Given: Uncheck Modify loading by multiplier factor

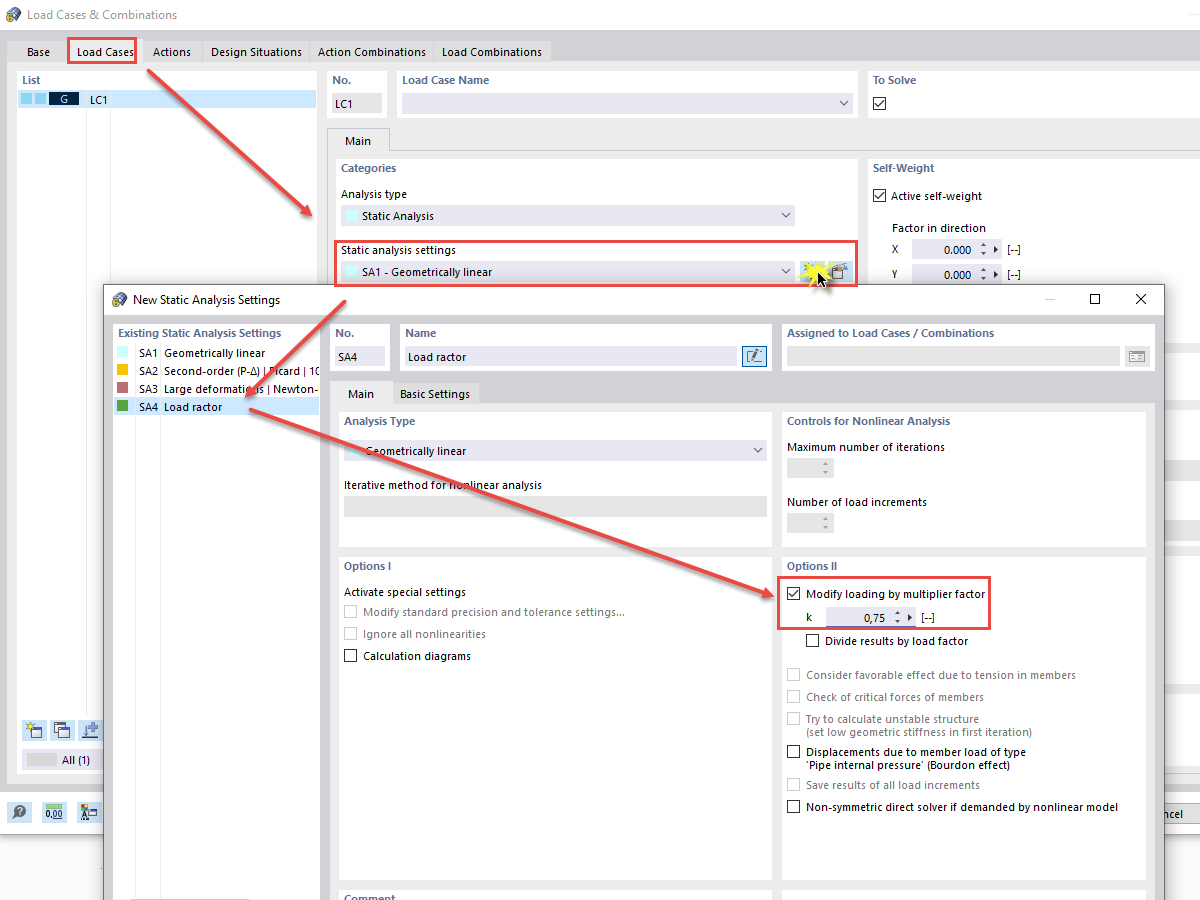Looking at the screenshot, I should click(794, 594).
